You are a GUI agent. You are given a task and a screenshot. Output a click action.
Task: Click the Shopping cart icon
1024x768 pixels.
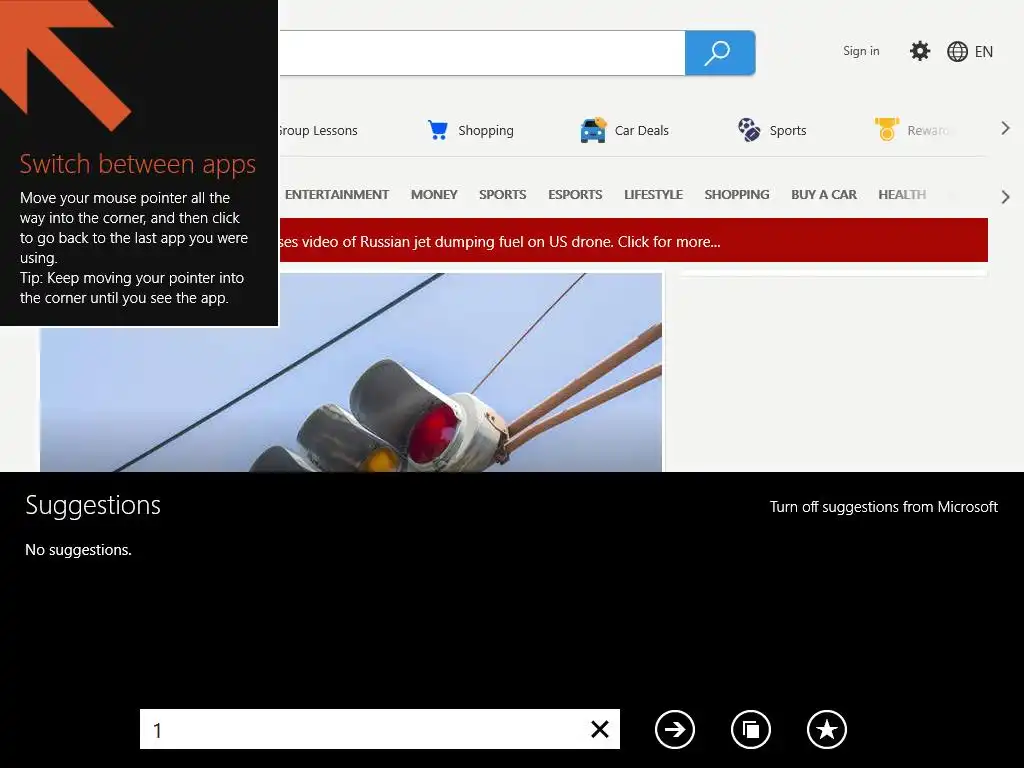[438, 130]
